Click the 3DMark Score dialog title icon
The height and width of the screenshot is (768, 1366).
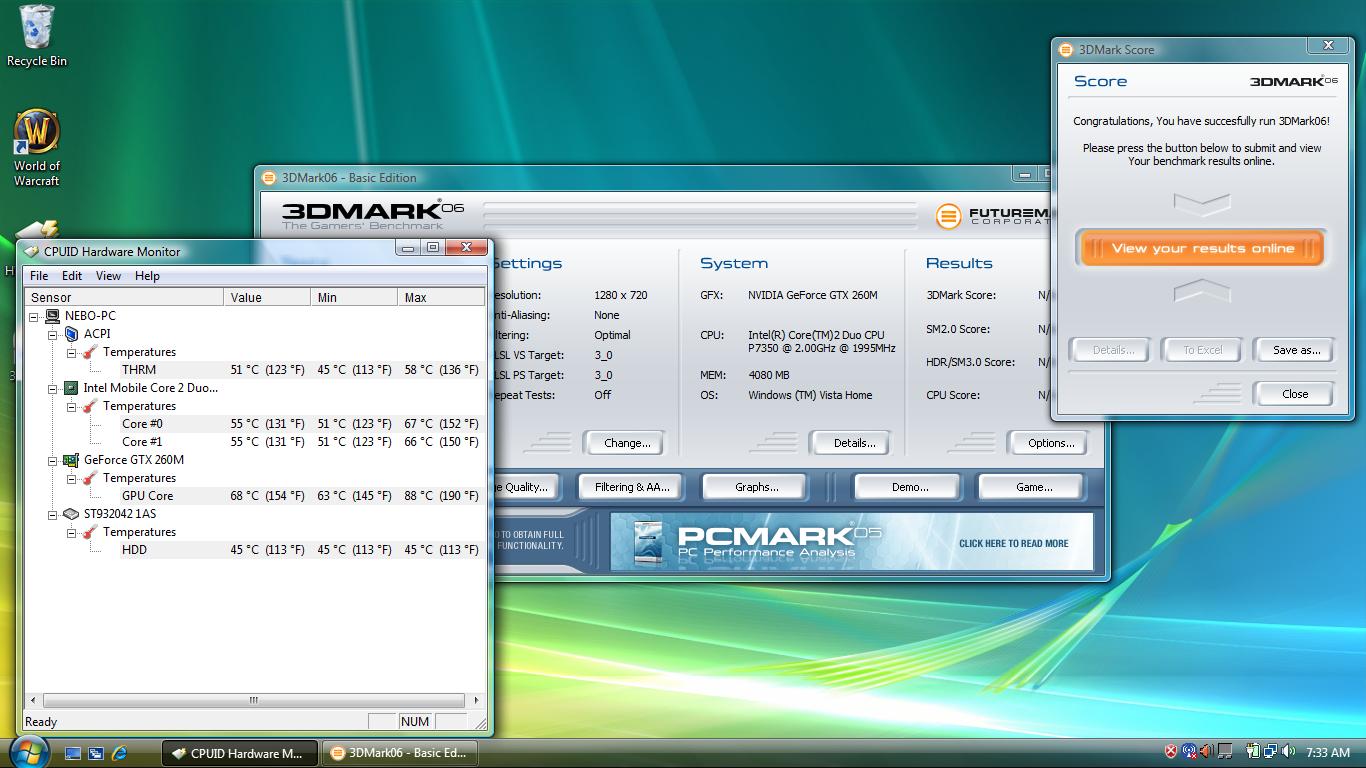click(1067, 50)
